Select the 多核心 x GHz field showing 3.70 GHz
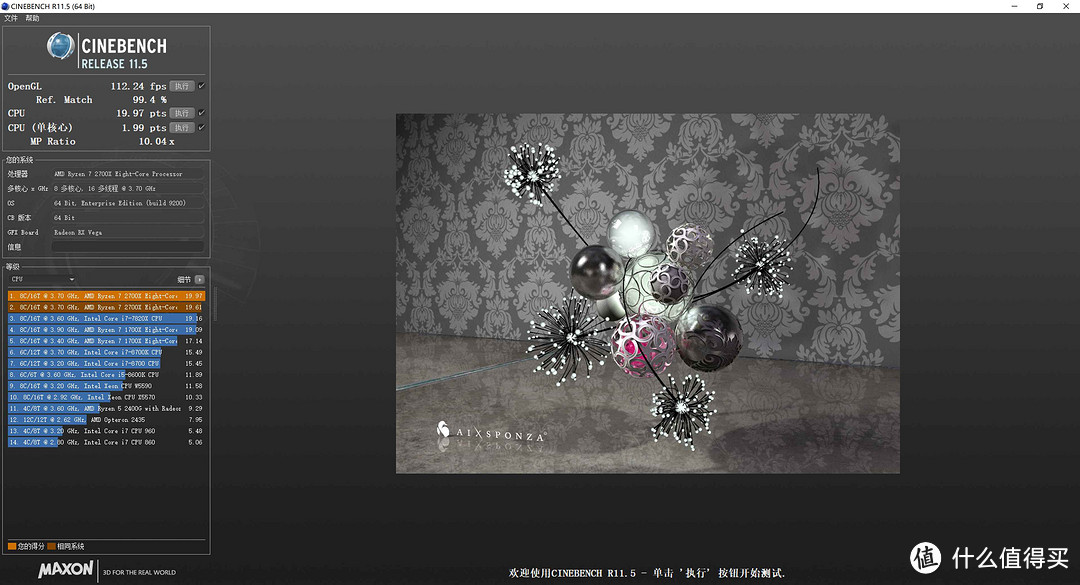Screen dimensions: 1080x585 click(x=128, y=188)
